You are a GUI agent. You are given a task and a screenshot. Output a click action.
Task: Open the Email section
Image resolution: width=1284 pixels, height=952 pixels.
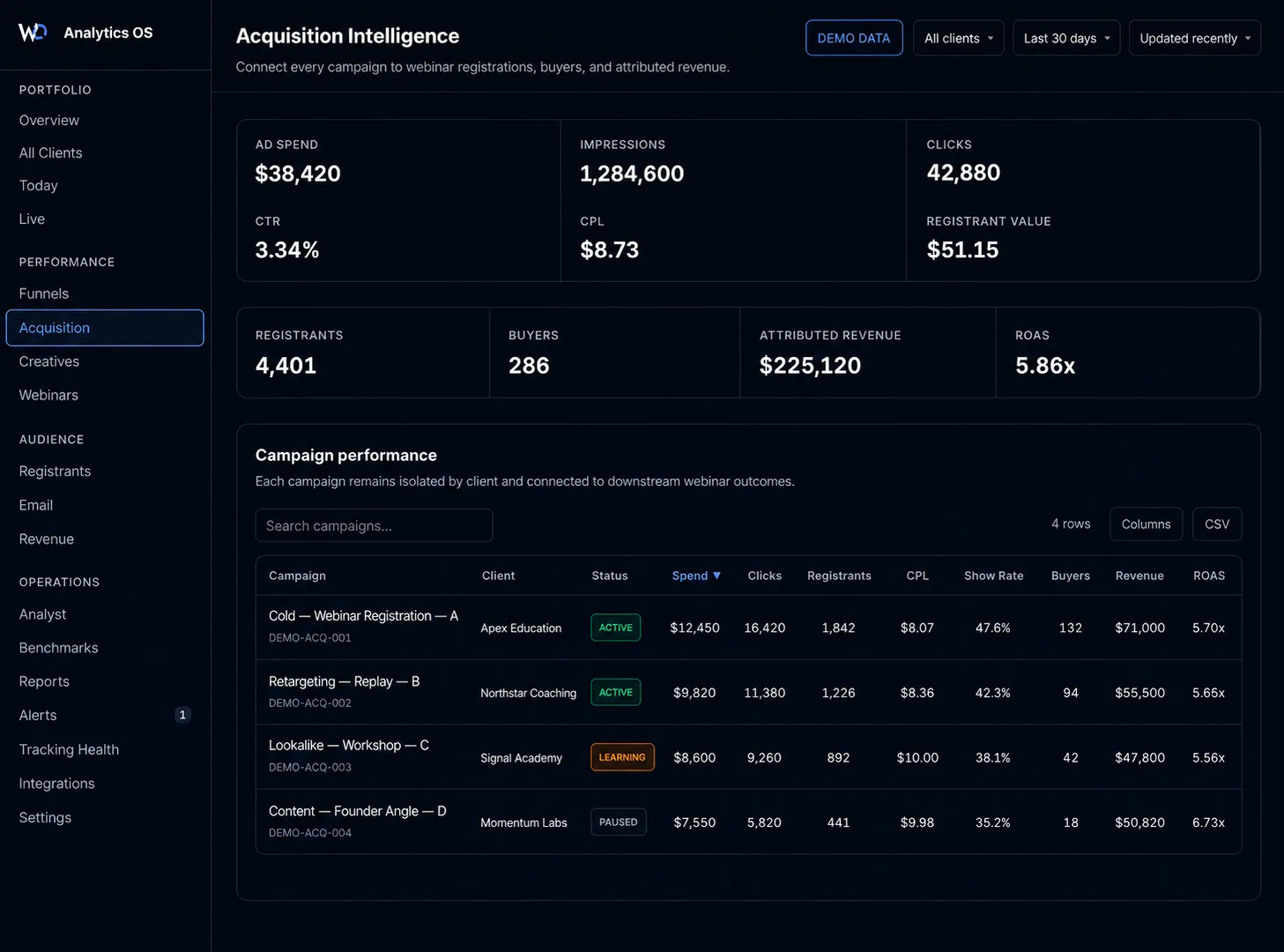click(36, 505)
